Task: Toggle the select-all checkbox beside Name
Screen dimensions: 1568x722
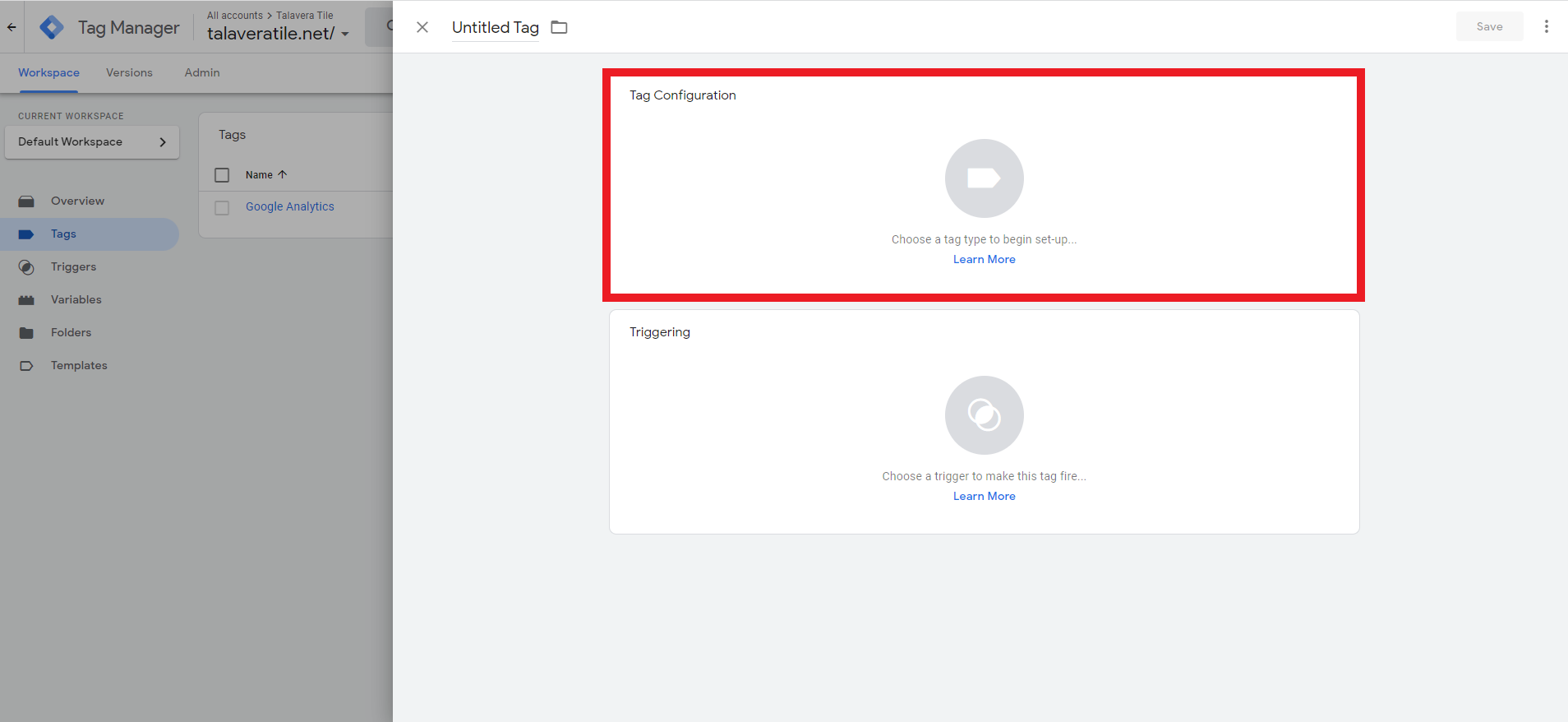Action: click(222, 175)
